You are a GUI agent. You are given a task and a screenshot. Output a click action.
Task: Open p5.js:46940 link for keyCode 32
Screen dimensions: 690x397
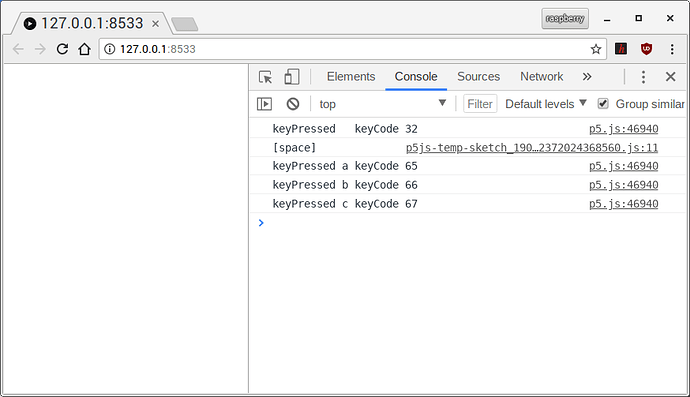coord(624,129)
